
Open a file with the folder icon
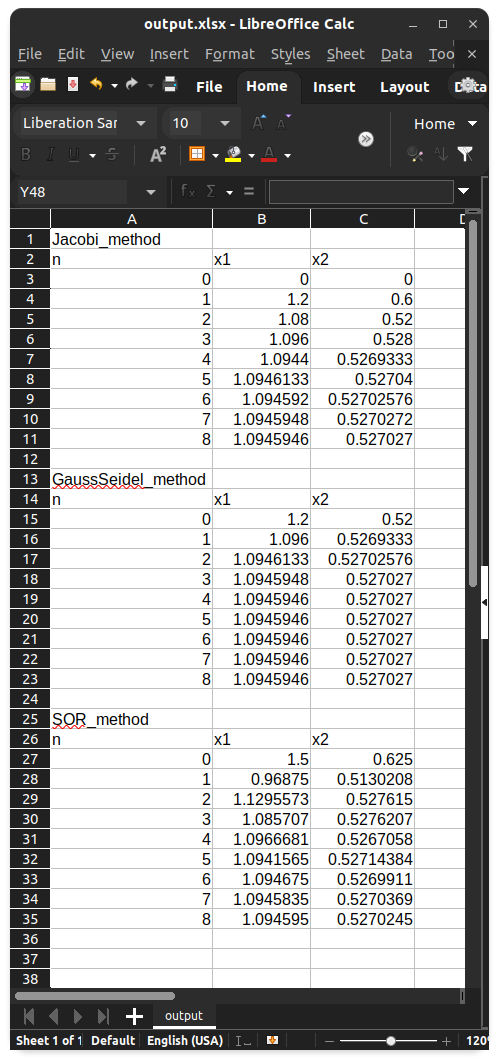(47, 85)
